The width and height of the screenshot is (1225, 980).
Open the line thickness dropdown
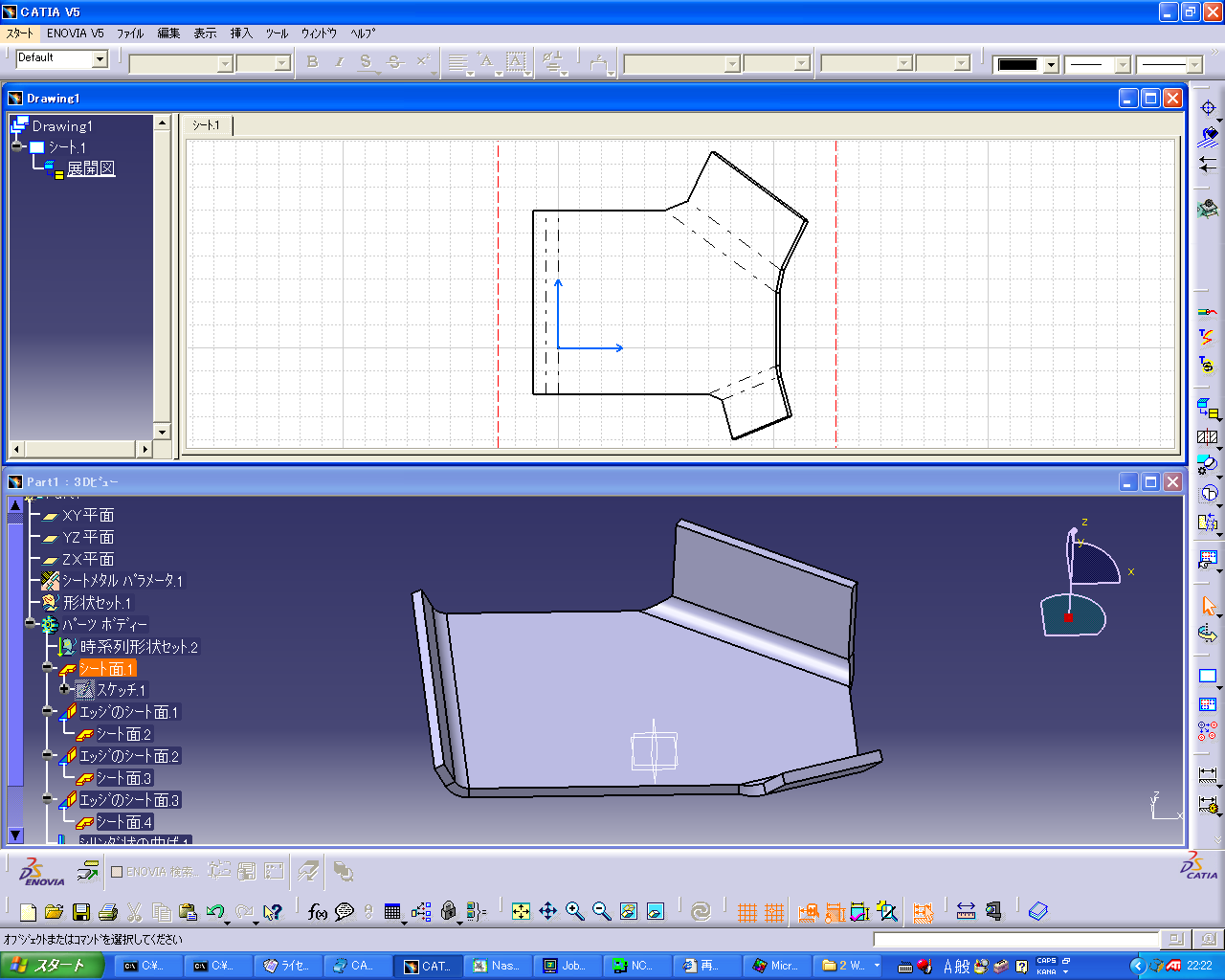tap(1124, 65)
